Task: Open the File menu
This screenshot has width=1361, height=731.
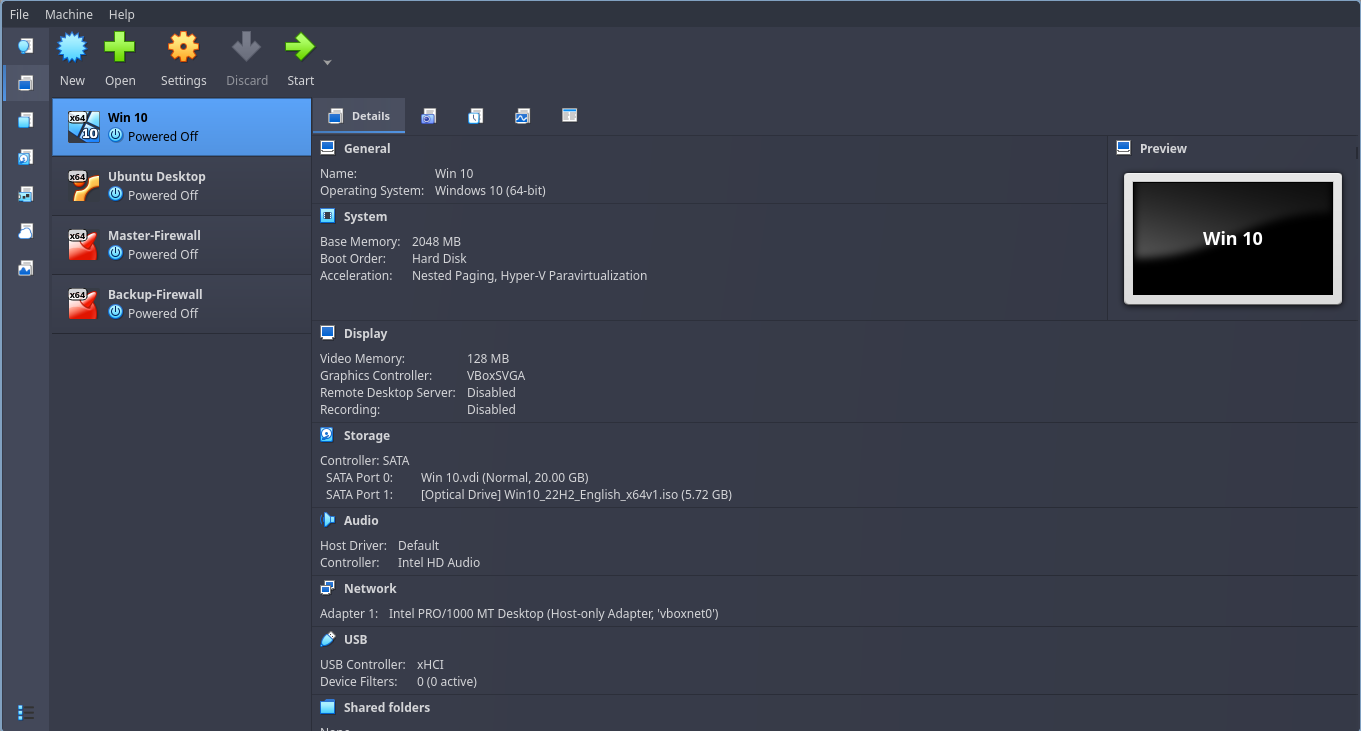Action: [19, 14]
